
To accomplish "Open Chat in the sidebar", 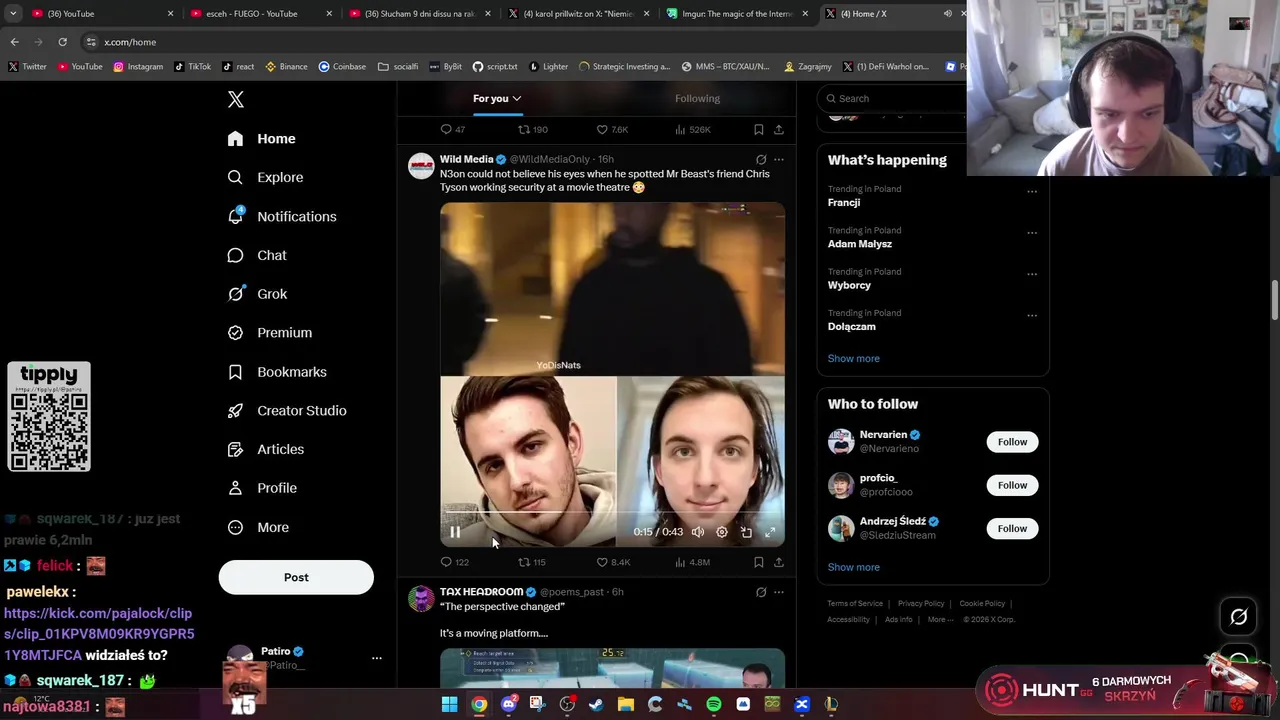I will [257, 255].
